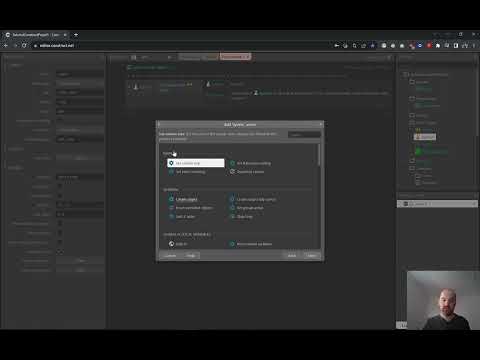
Task: Click the red extension icon in browser toolbar
Action: point(429,45)
